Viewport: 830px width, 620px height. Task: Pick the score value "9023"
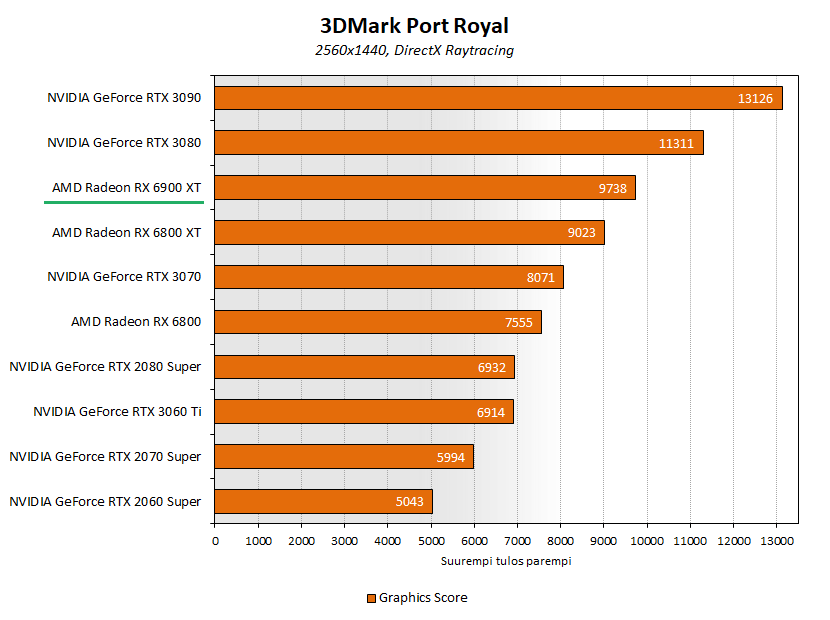(582, 232)
